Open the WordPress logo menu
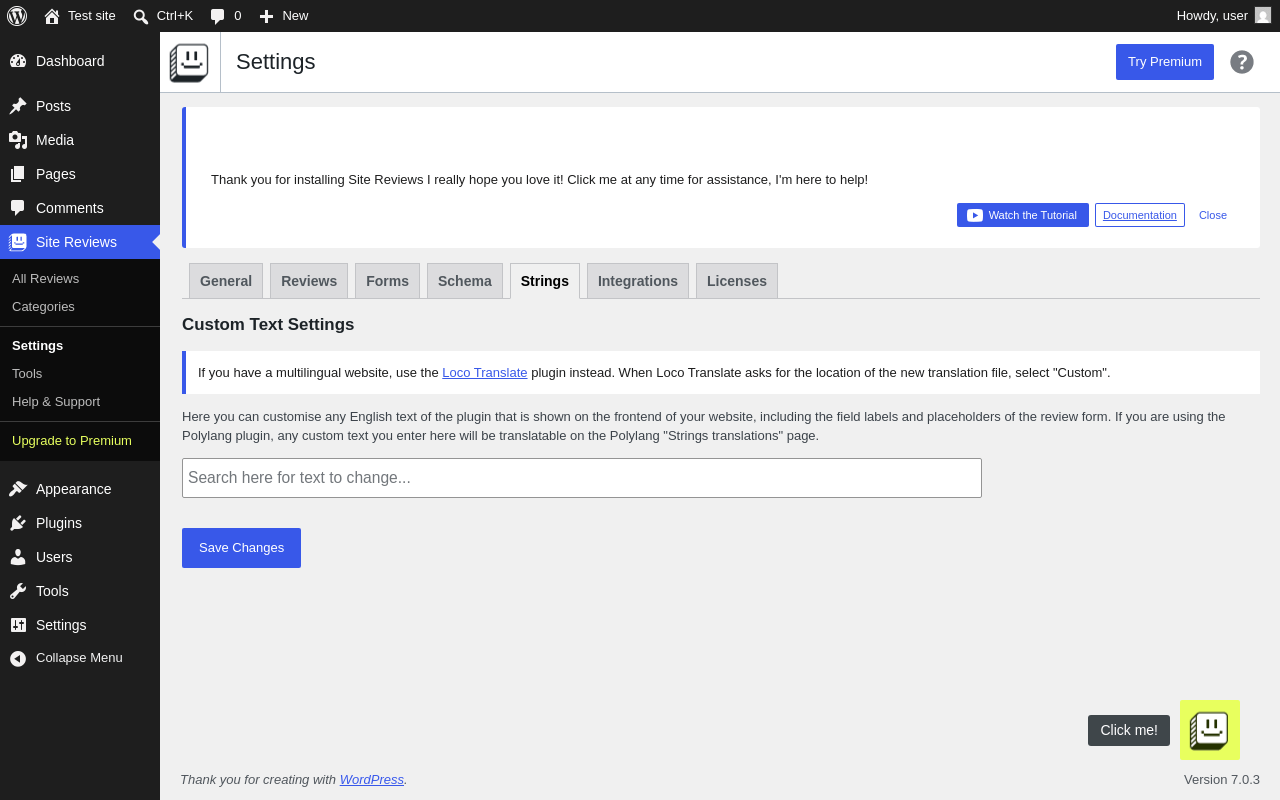The width and height of the screenshot is (1280, 800). (x=17, y=16)
